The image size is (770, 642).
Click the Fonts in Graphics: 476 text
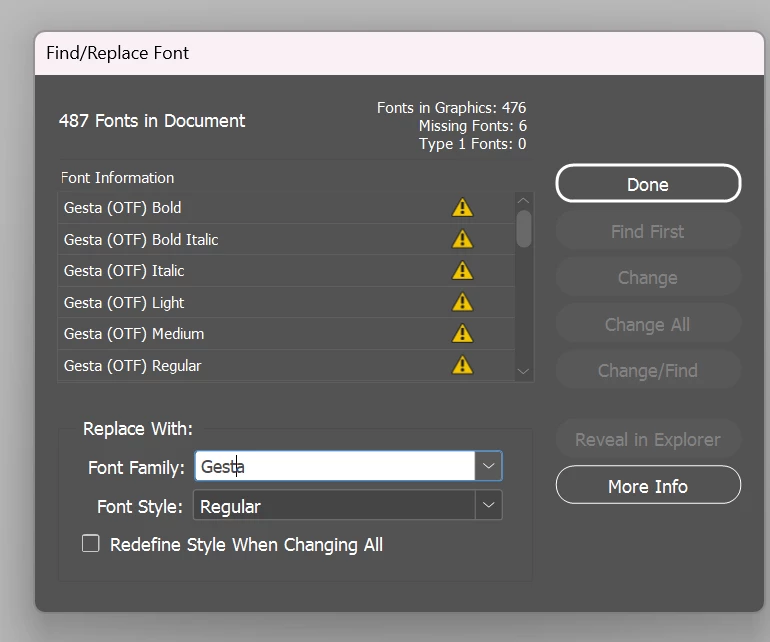pos(451,108)
